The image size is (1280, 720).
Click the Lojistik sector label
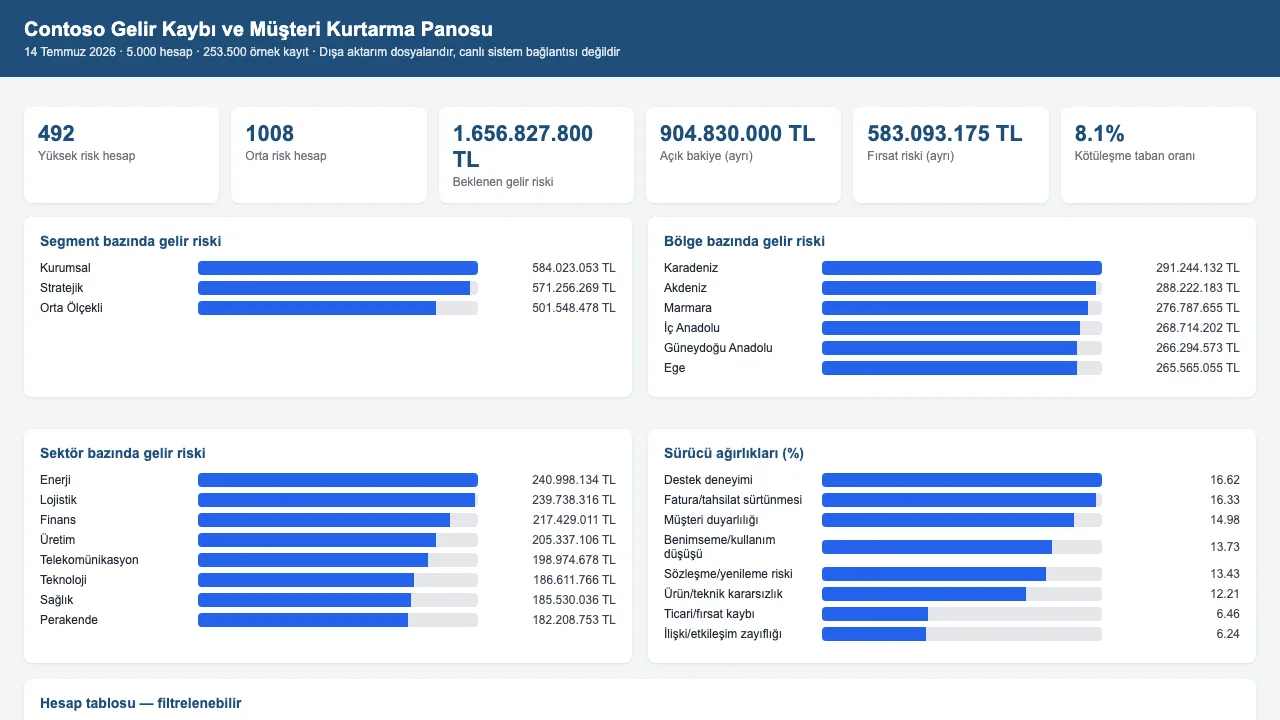[58, 500]
